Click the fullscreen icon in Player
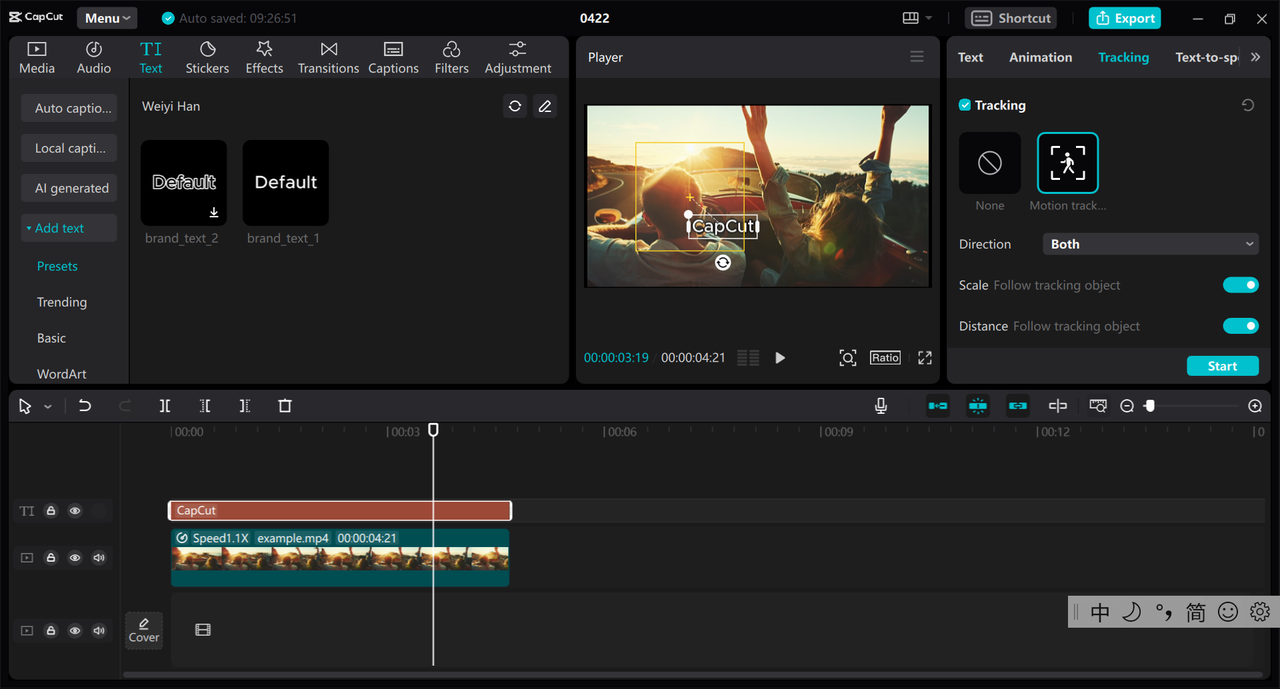Image resolution: width=1280 pixels, height=689 pixels. point(925,358)
